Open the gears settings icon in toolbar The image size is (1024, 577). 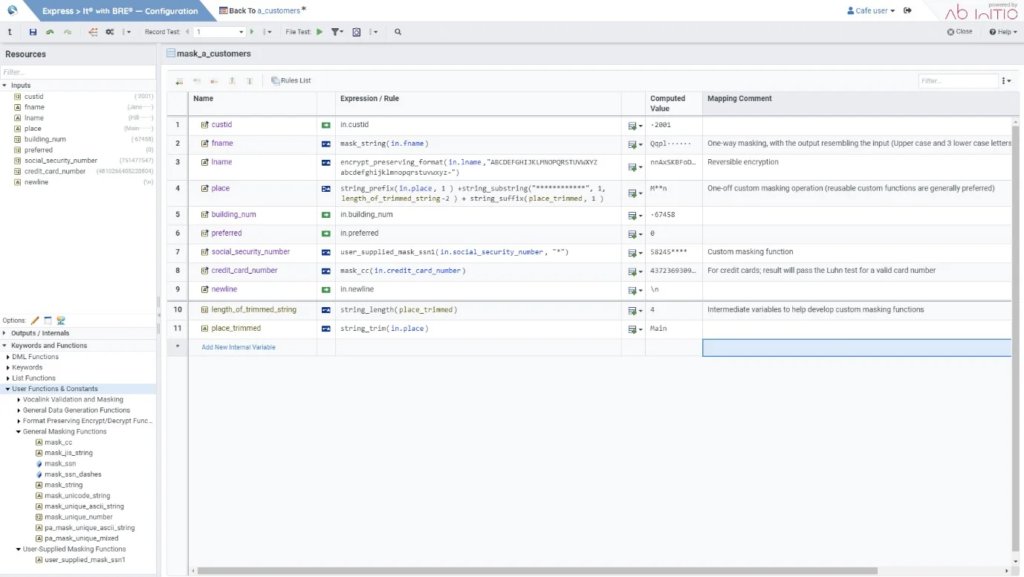110,32
